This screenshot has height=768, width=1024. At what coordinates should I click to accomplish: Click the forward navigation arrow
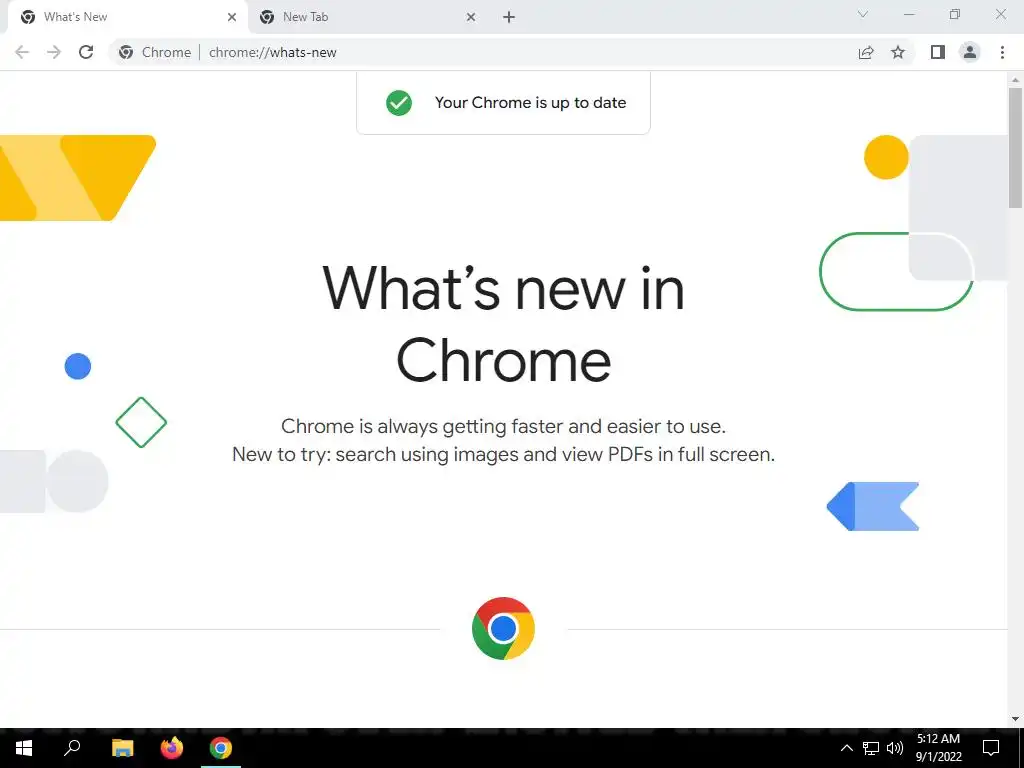[54, 52]
